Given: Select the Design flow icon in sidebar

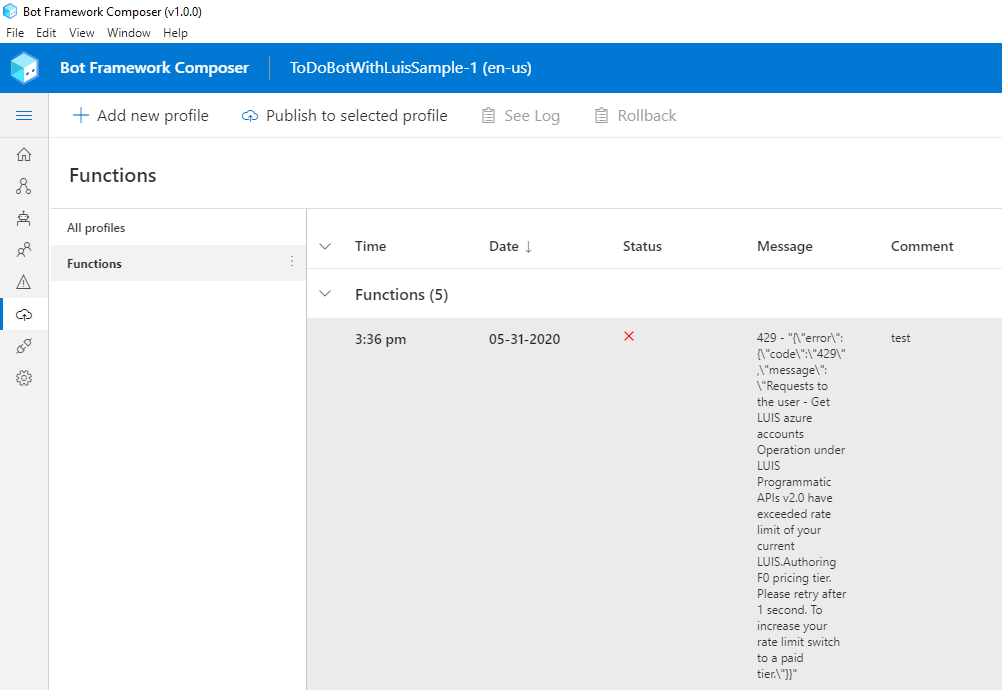Looking at the screenshot, I should click(24, 186).
